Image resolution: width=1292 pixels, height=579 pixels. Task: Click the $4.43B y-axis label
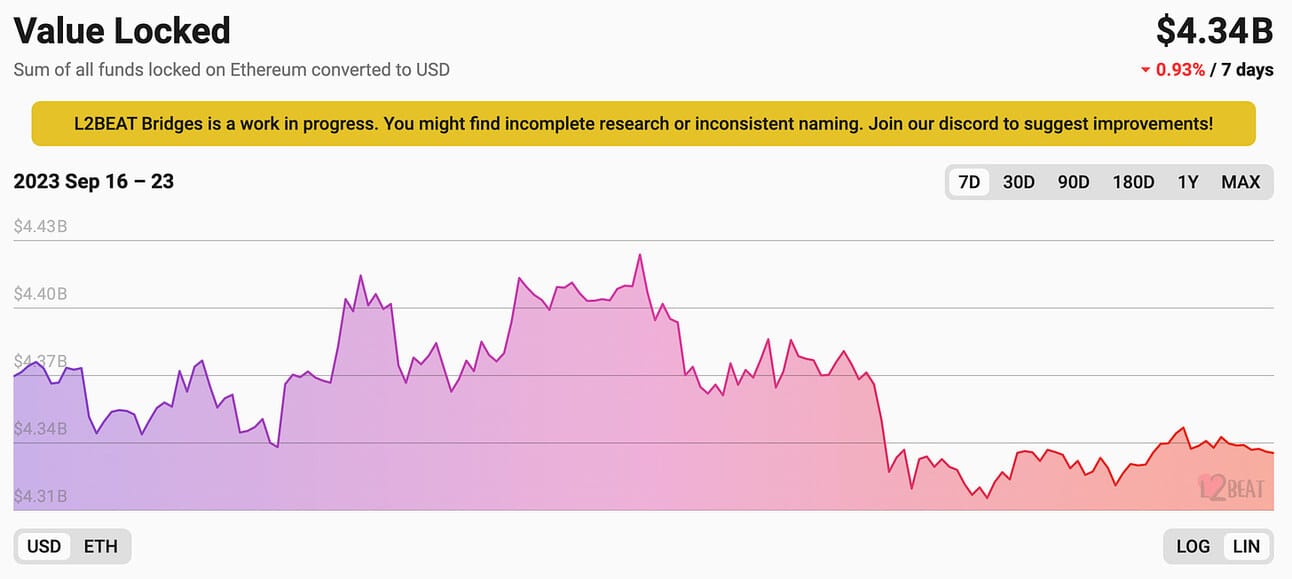40,227
